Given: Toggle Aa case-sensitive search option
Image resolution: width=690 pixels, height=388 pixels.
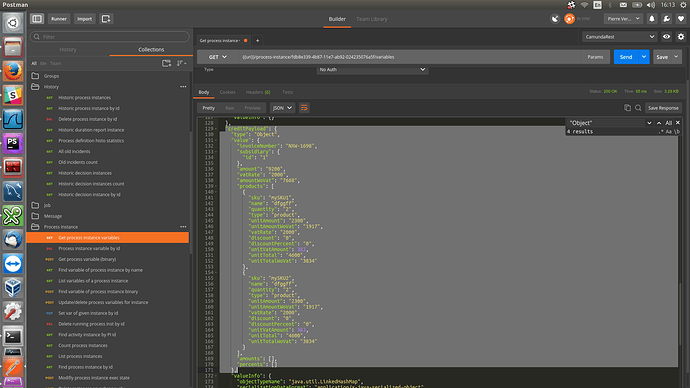Looking at the screenshot, I should 668,132.
